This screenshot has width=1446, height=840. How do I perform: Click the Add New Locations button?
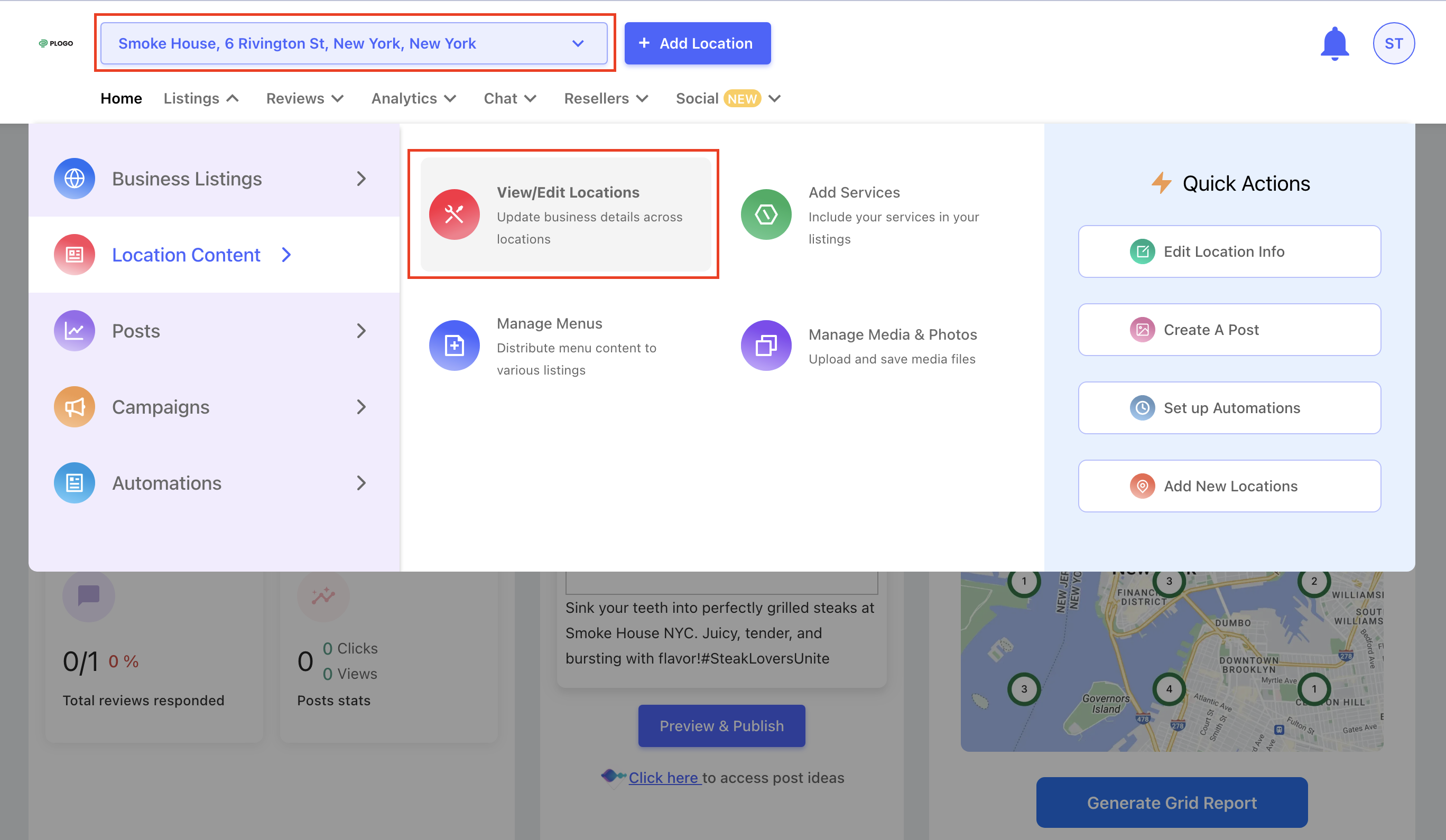(1229, 486)
